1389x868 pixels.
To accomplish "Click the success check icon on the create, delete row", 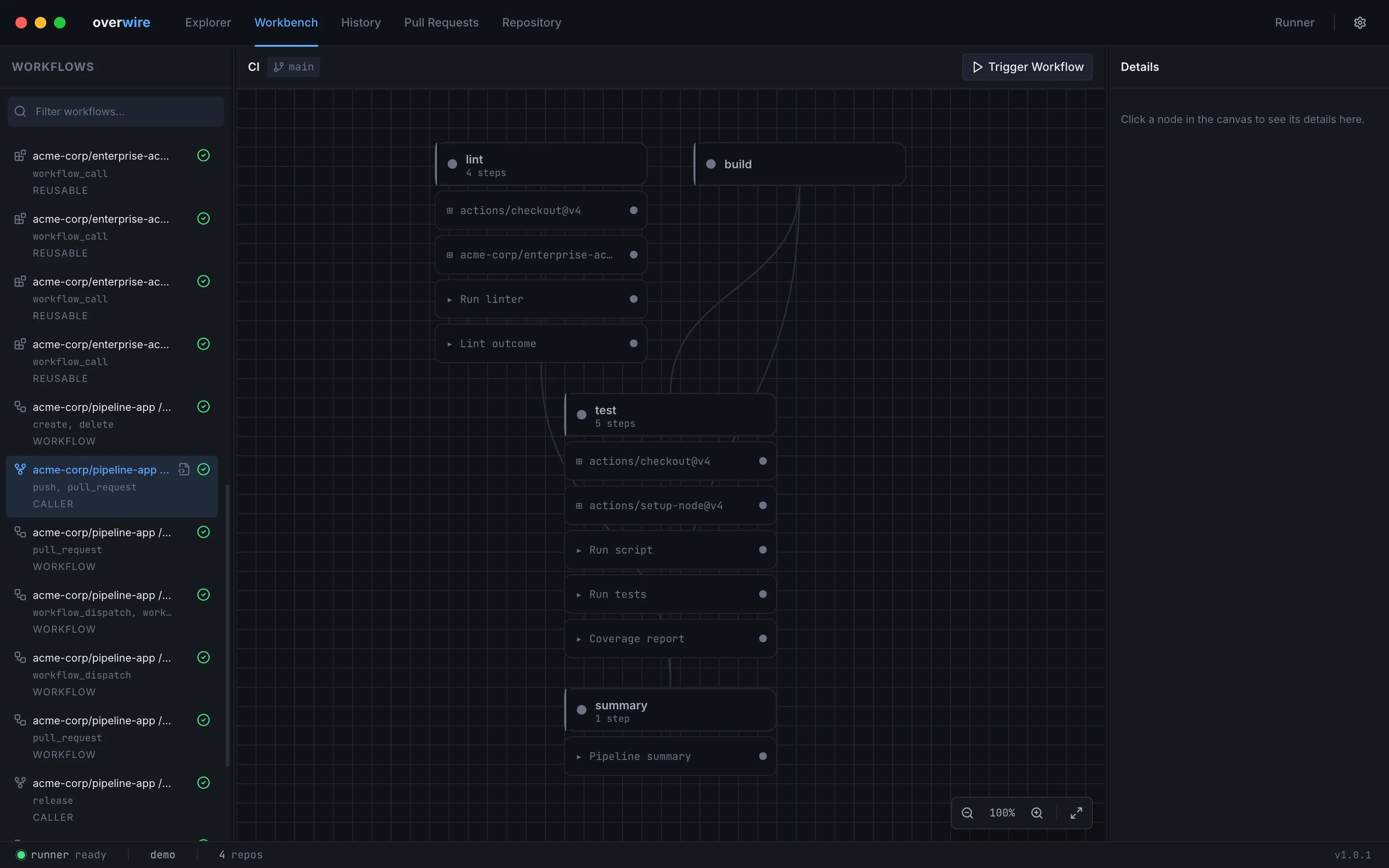I will 203,407.
